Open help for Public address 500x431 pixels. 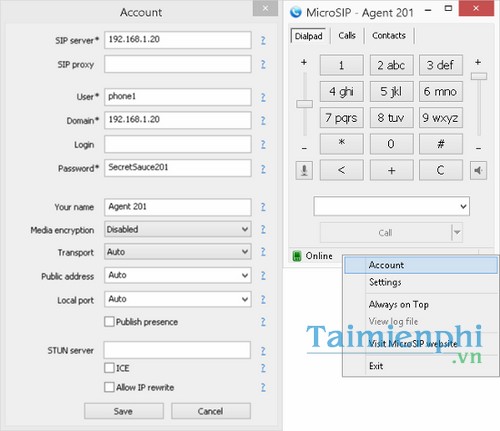[x=263, y=276]
